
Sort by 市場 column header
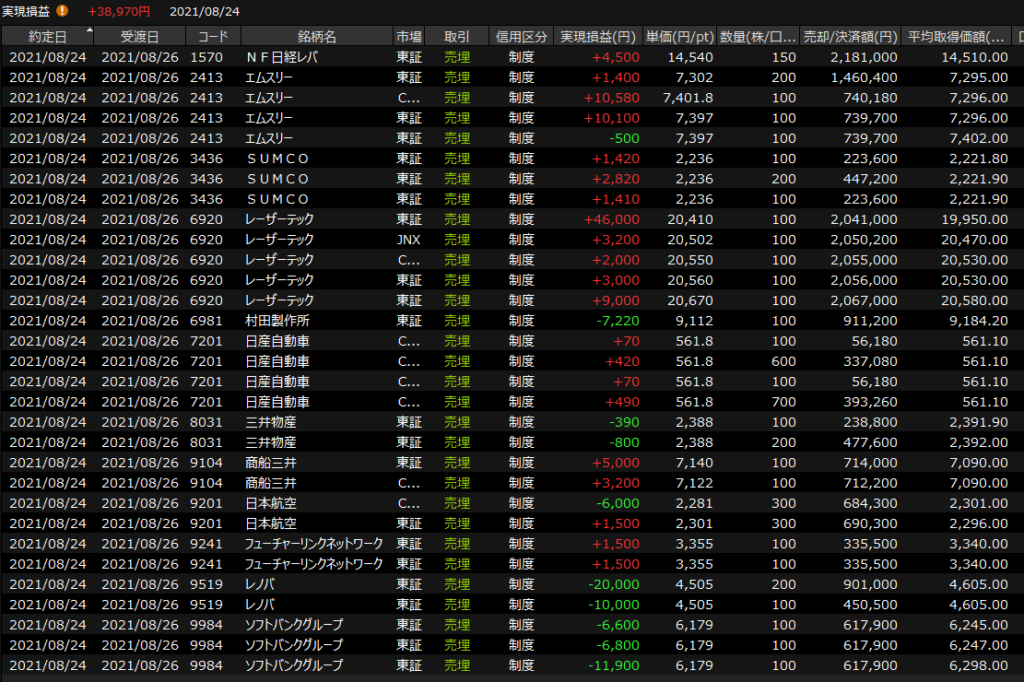[x=409, y=37]
